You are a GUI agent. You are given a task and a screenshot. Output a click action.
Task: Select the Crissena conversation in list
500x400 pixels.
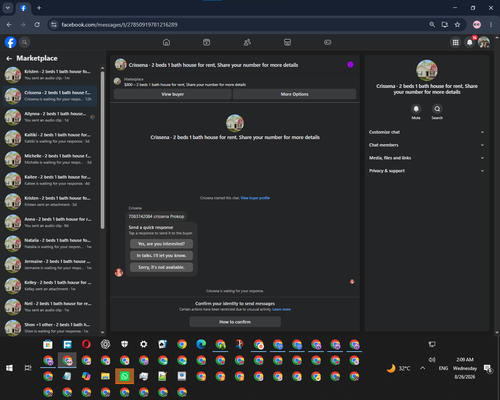(x=50, y=96)
